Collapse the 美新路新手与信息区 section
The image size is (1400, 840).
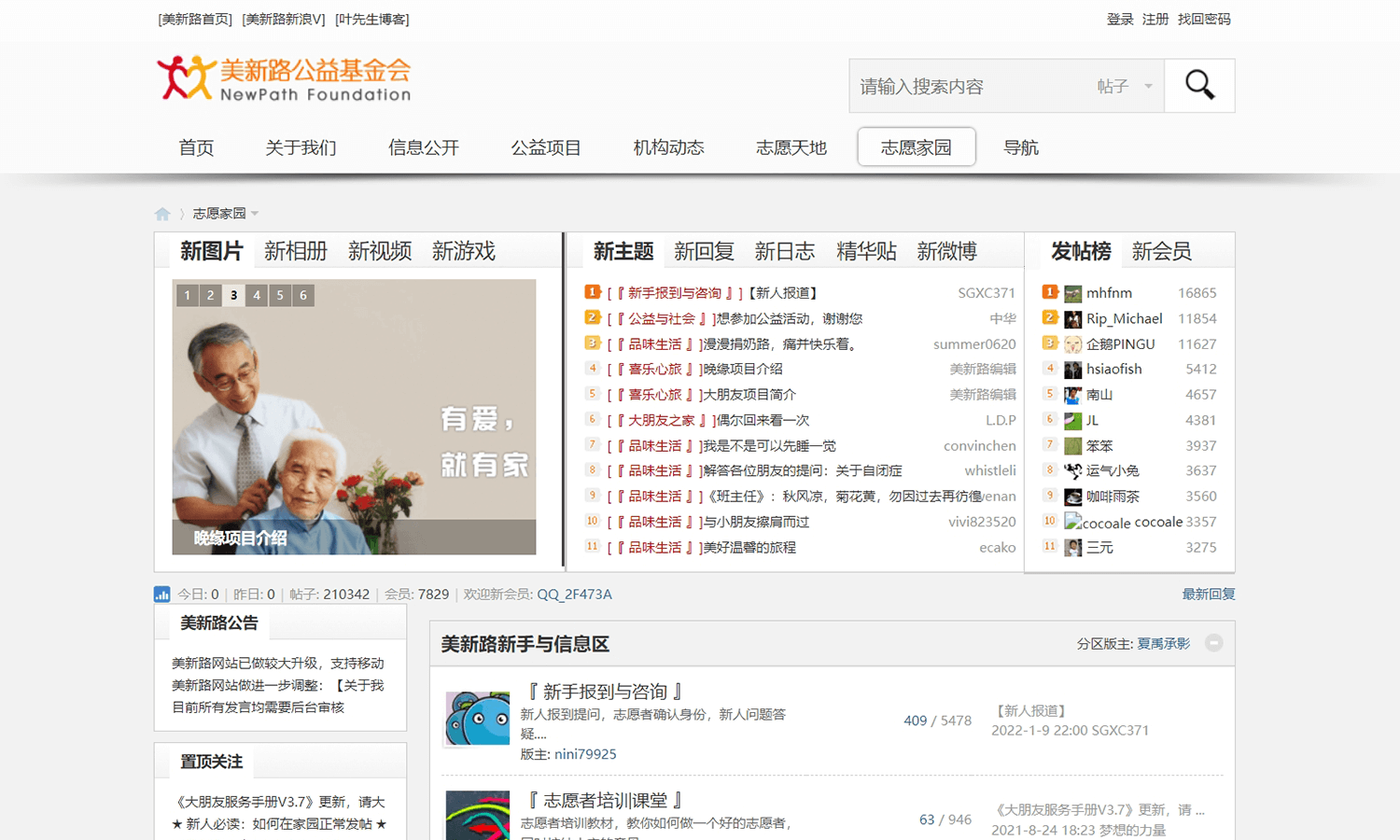[1213, 643]
